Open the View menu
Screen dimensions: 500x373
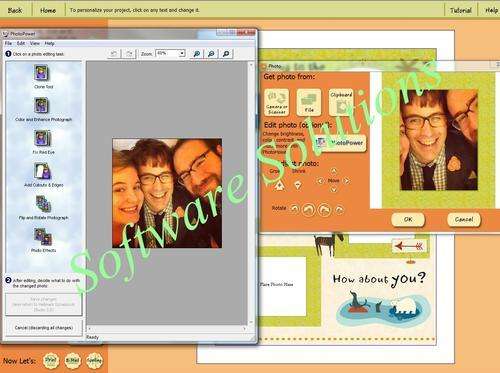pos(35,43)
